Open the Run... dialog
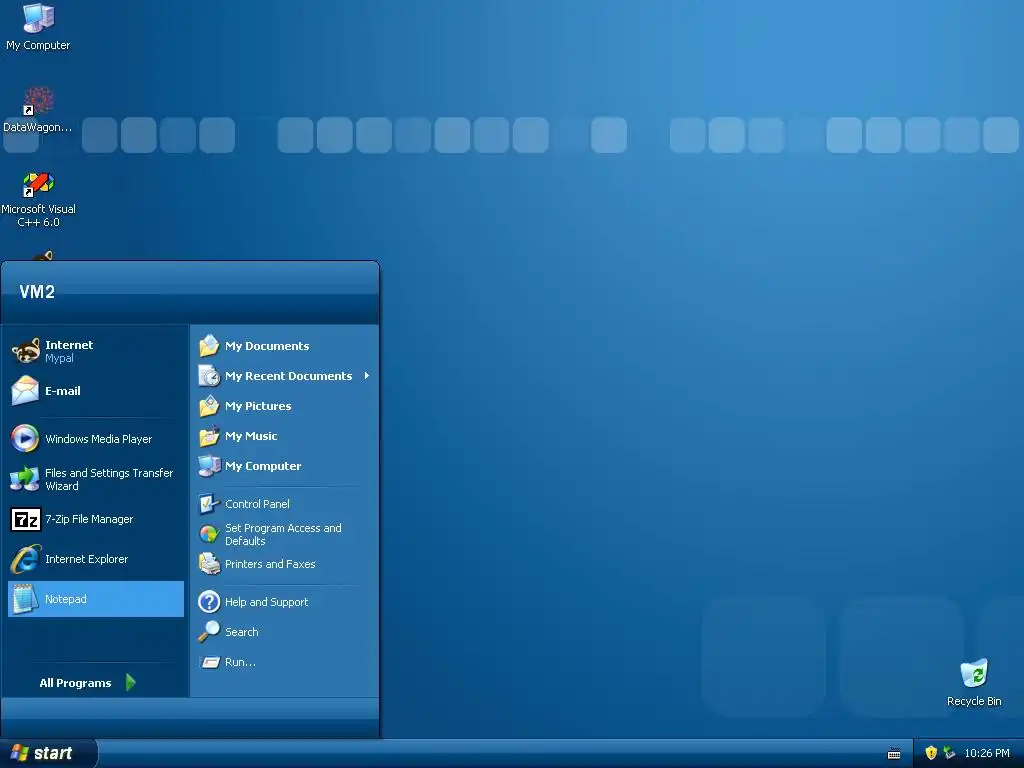The height and width of the screenshot is (768, 1024). (x=284, y=662)
